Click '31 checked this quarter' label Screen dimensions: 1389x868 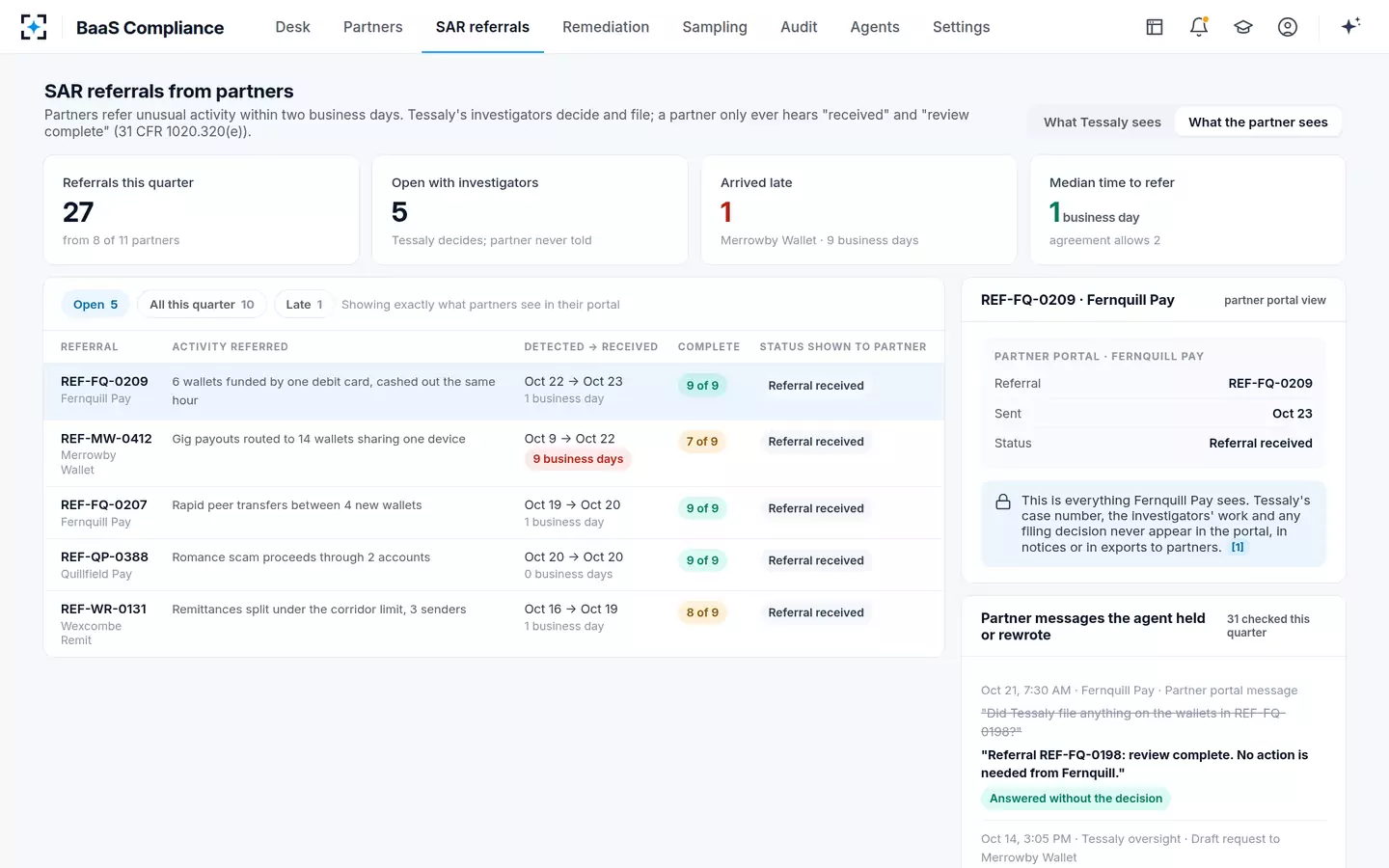1268,626
